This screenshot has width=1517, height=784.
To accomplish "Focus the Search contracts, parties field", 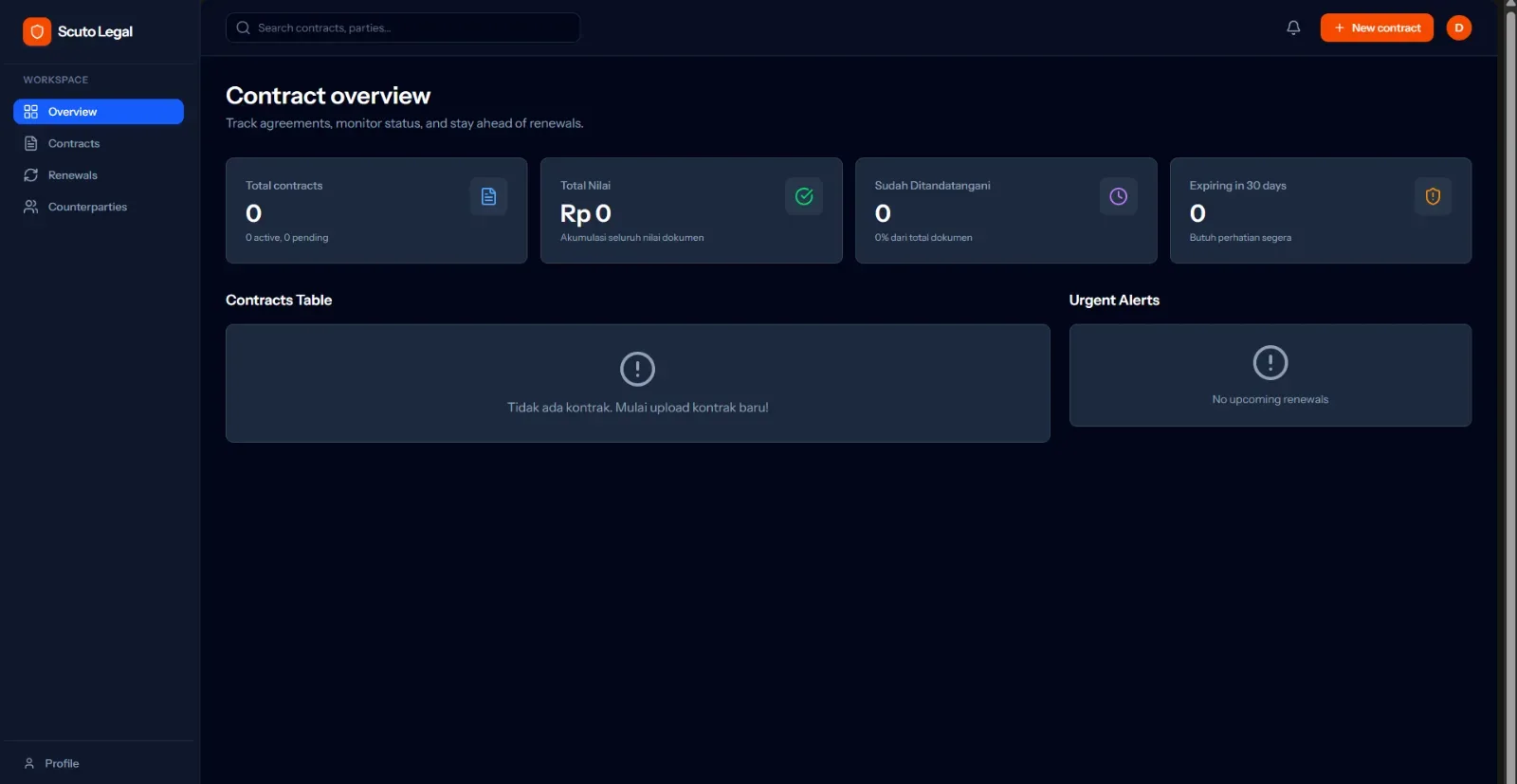I will [403, 27].
